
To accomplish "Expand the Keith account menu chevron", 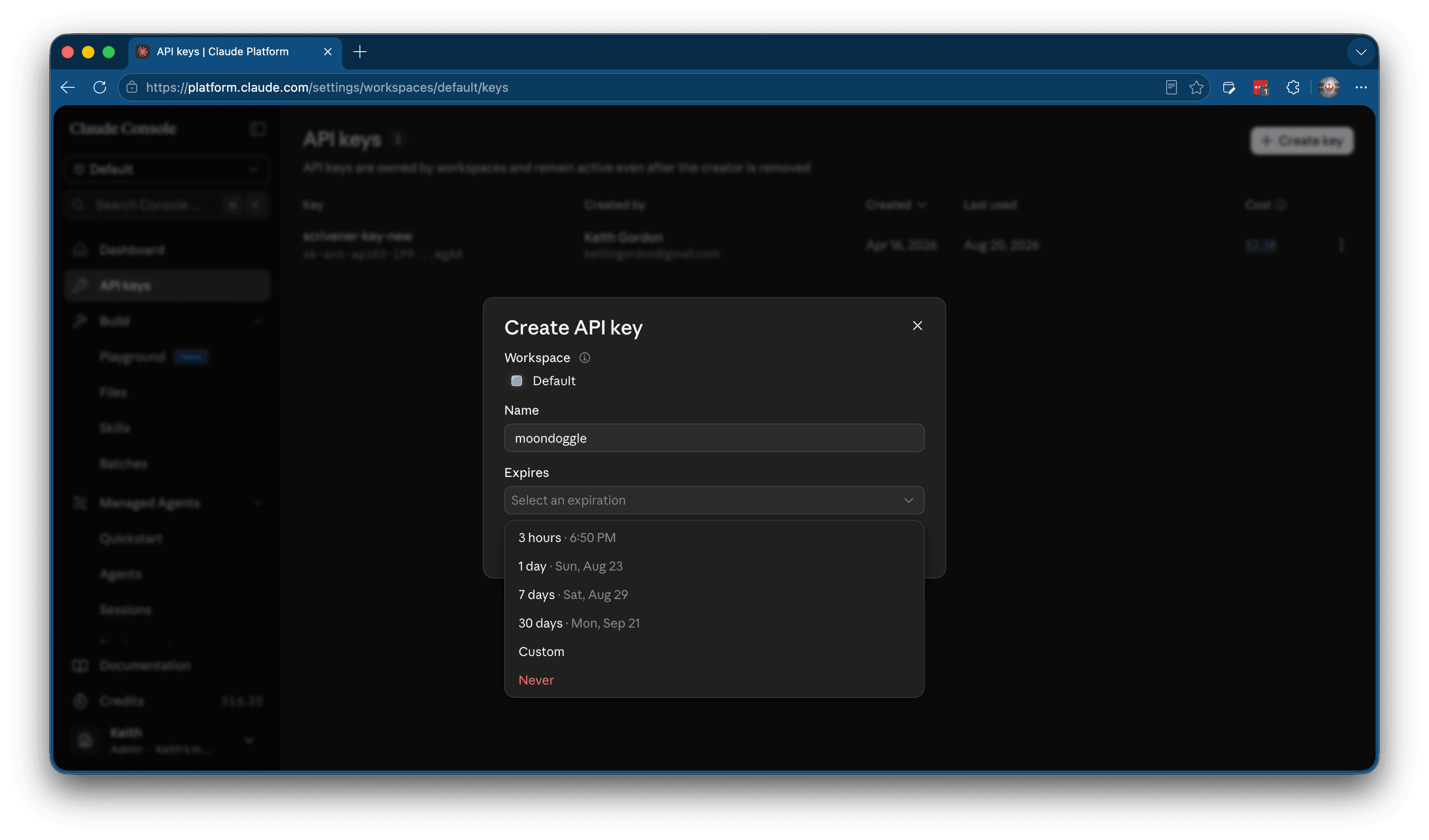I will (249, 740).
